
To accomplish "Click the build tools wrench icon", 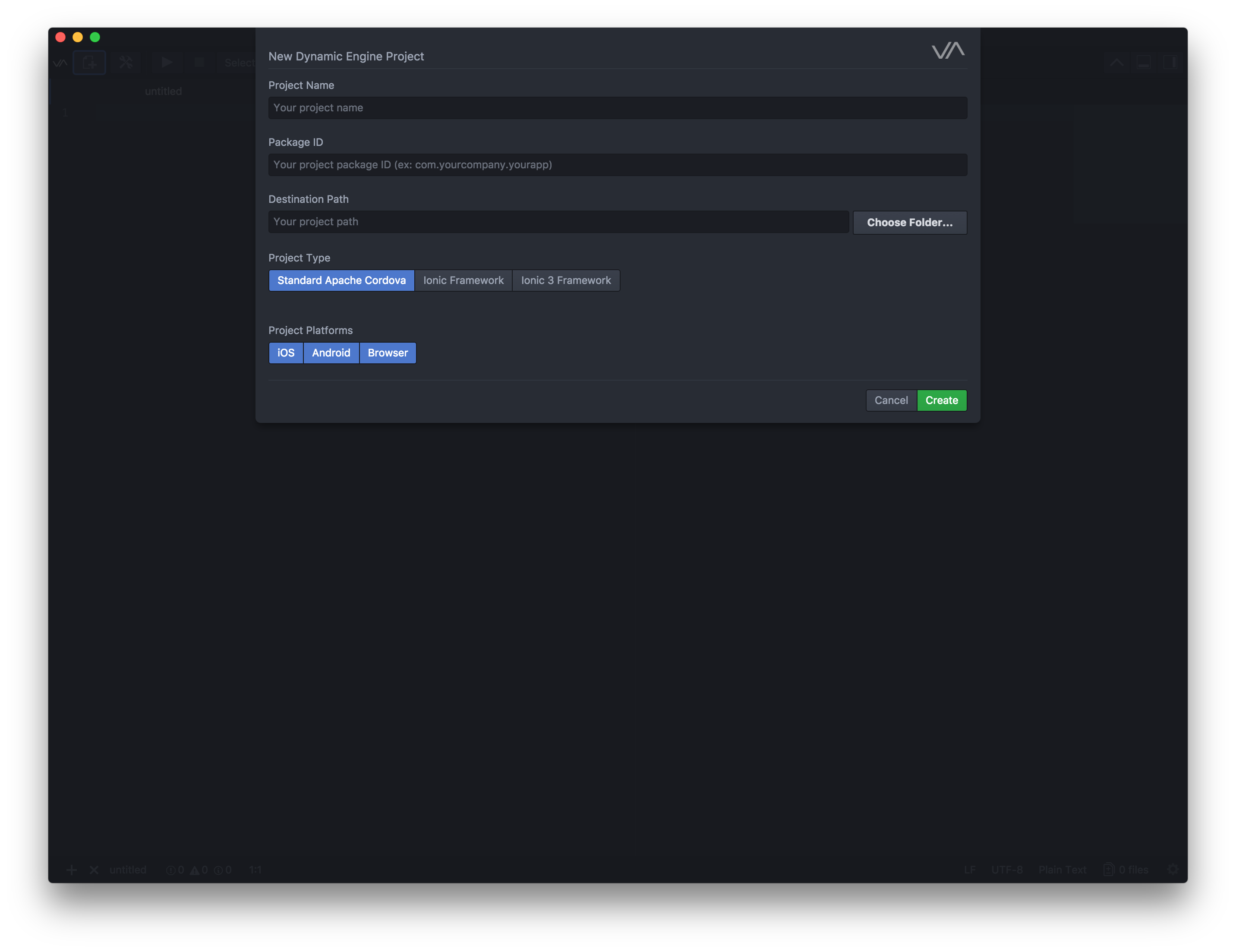I will click(126, 62).
